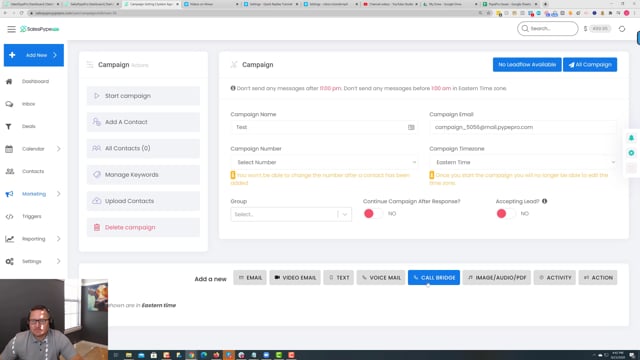Open Triggers from the sidebar
The height and width of the screenshot is (360, 640).
[32, 216]
